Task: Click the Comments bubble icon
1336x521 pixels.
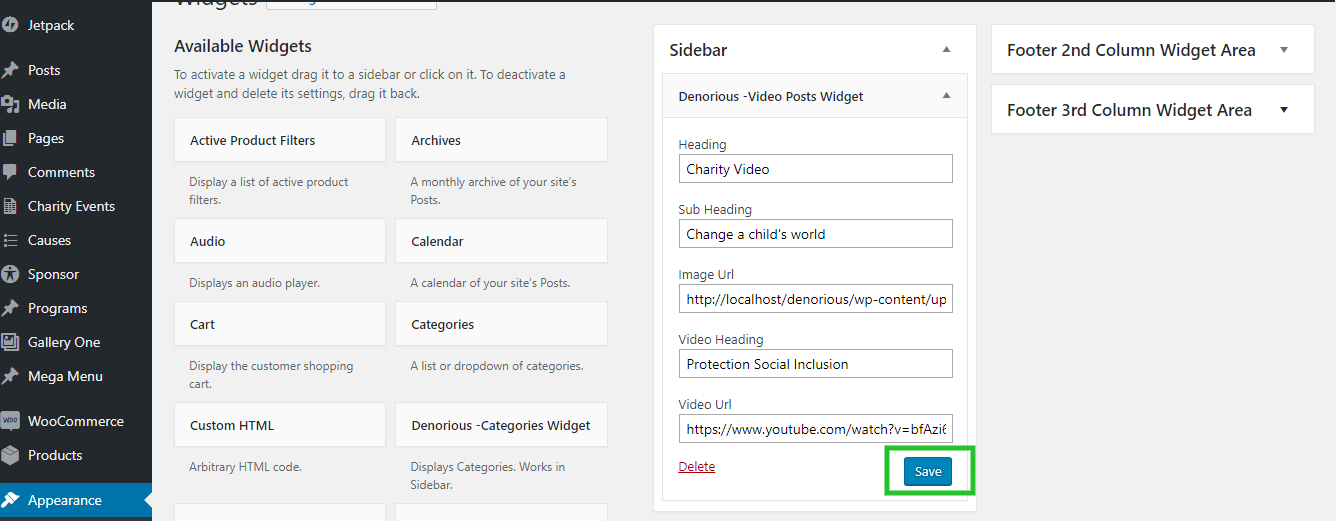Action: [10, 172]
